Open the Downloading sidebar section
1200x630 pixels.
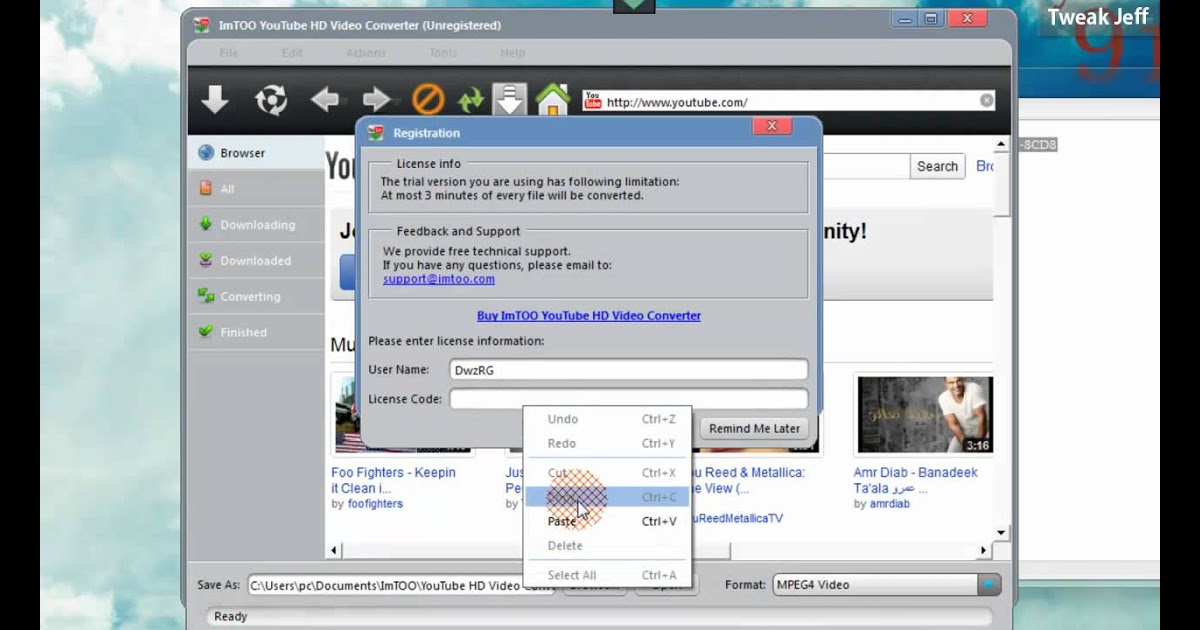click(x=256, y=225)
